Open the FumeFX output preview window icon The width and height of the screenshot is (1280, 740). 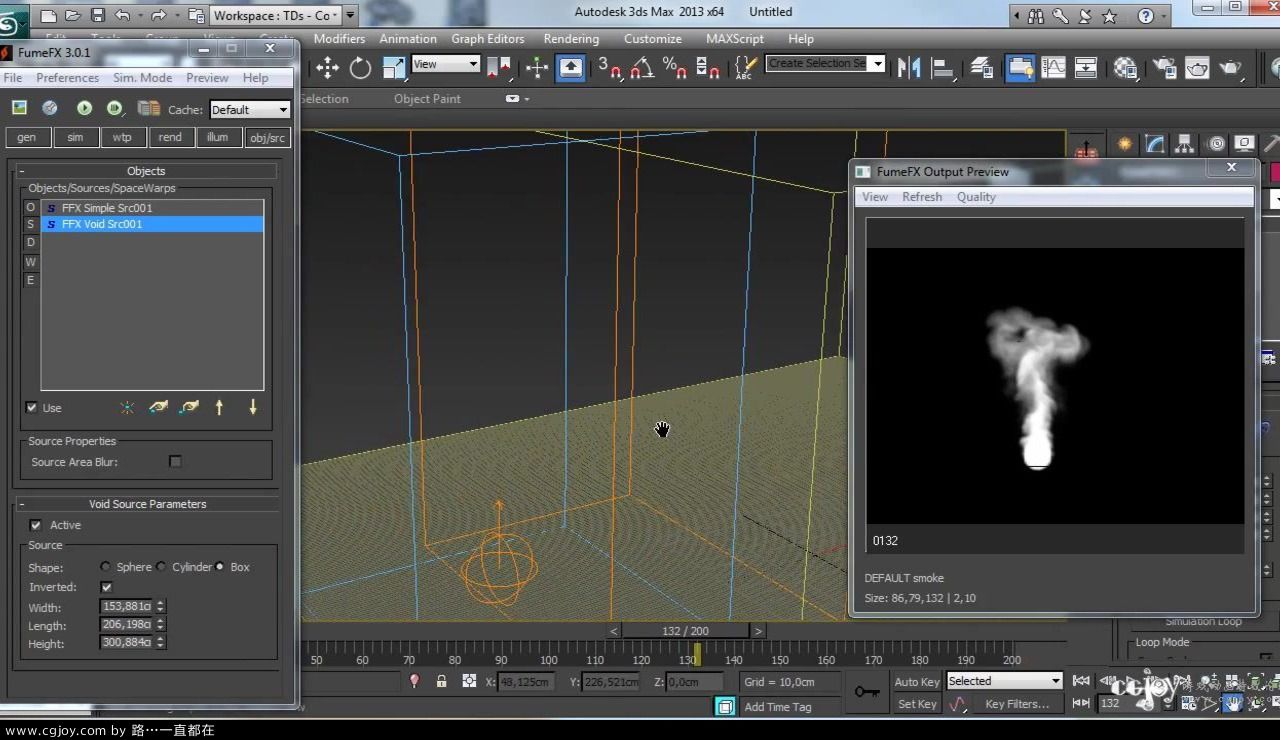point(19,108)
